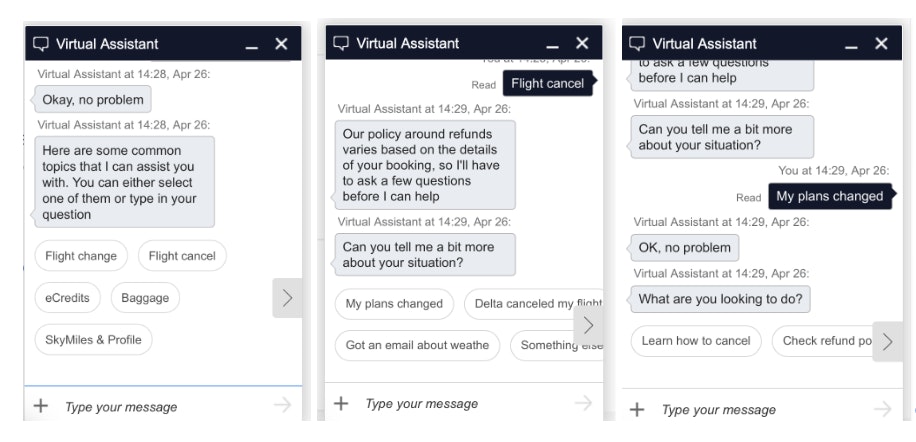Viewport: 916px width, 442px height.
Task: Click the 'Okay, no problem' message
Action: [93, 99]
